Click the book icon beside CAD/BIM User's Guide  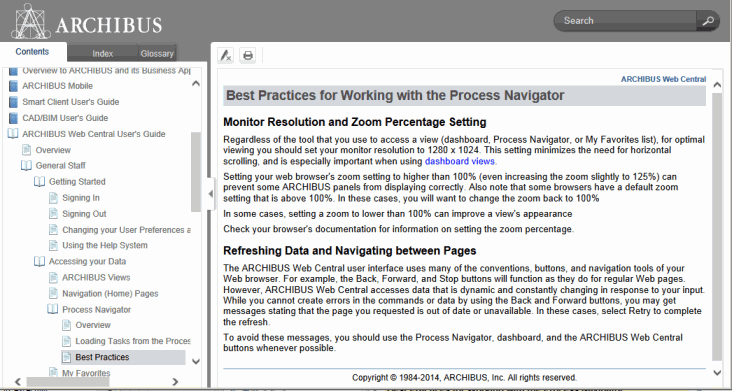click(13, 118)
